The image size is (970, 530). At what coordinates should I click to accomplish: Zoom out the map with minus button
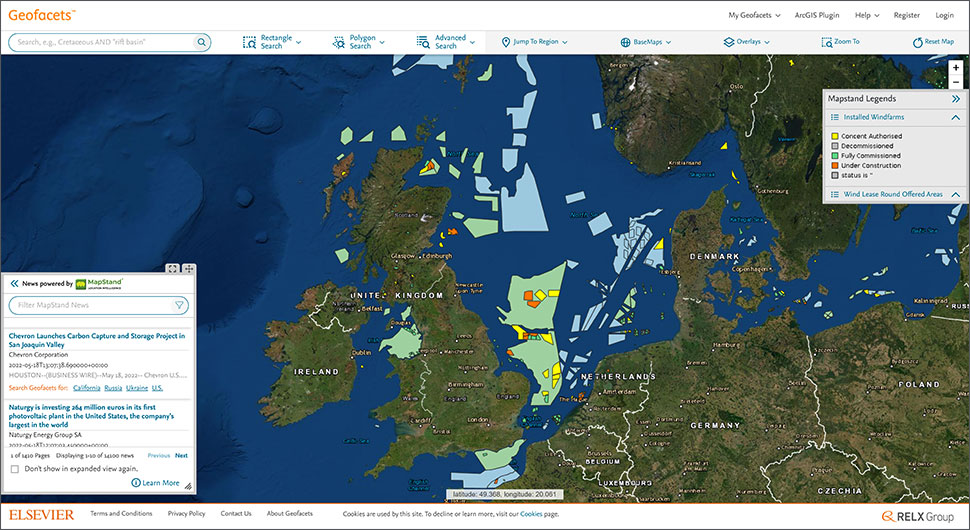956,82
